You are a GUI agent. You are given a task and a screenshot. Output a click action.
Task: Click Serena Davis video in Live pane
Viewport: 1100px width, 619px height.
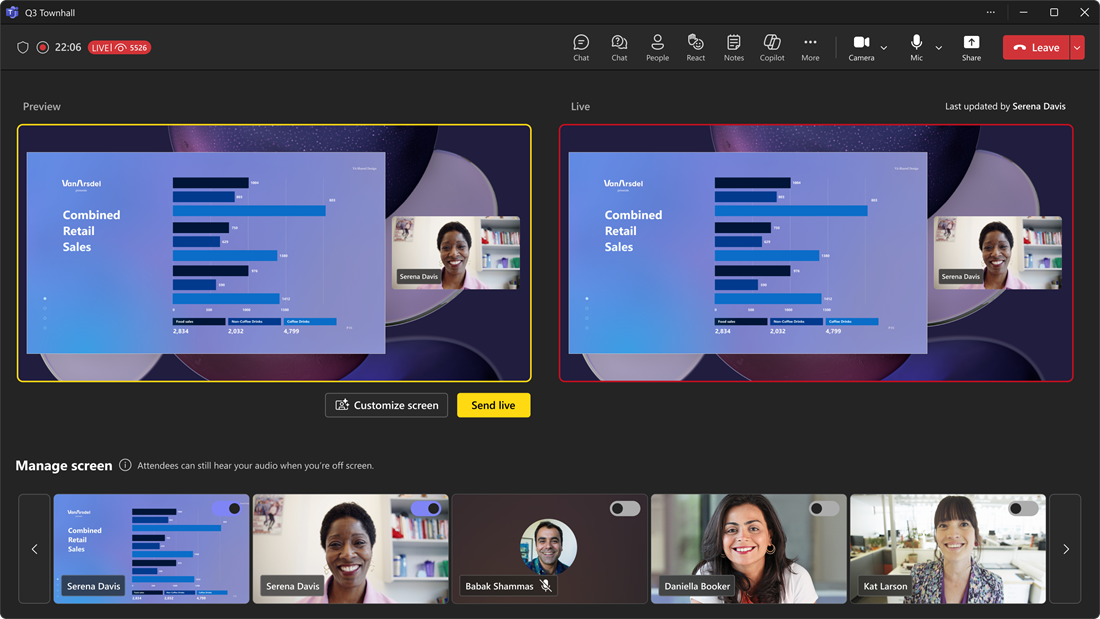point(998,253)
